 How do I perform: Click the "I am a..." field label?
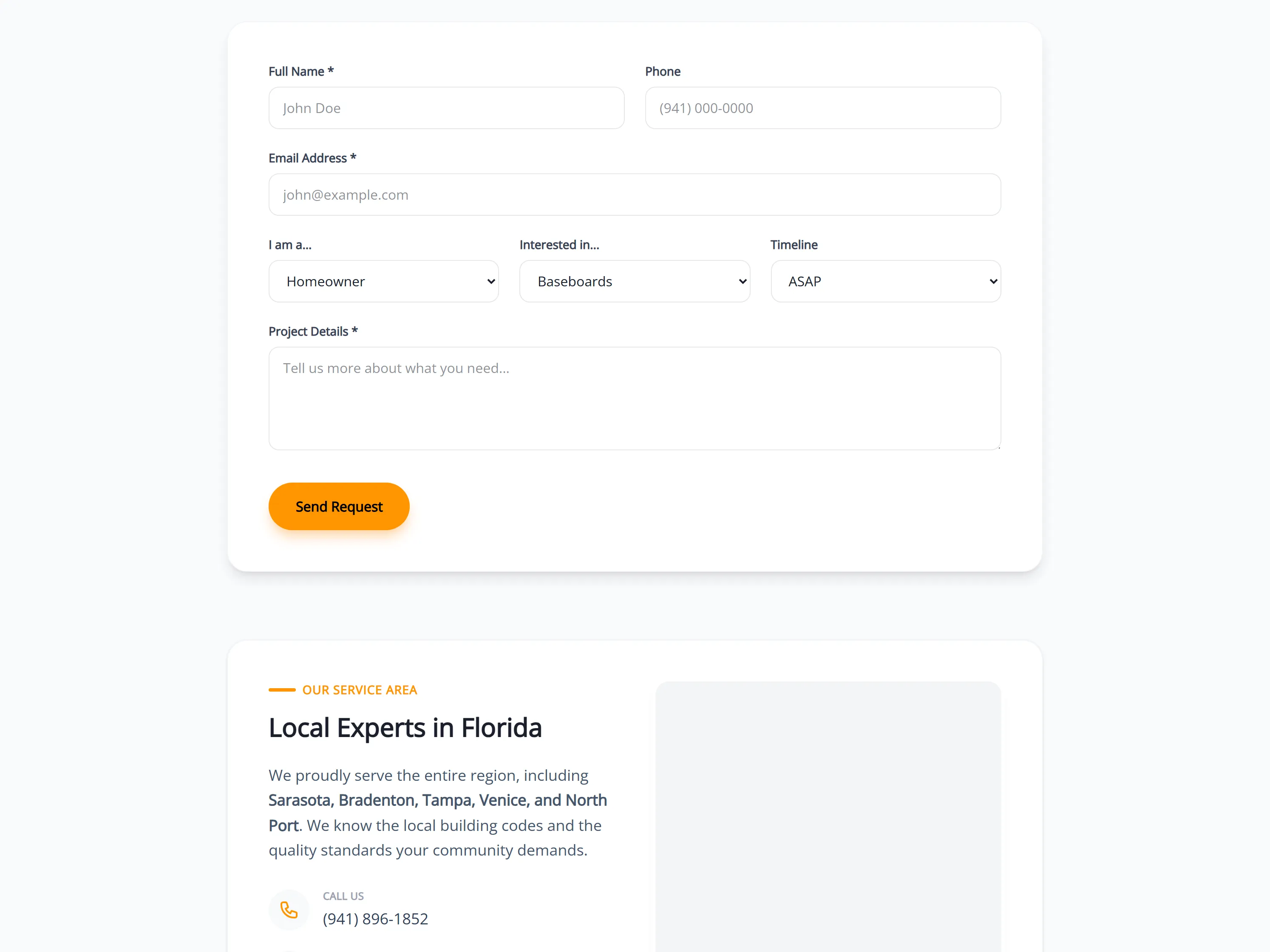point(290,245)
